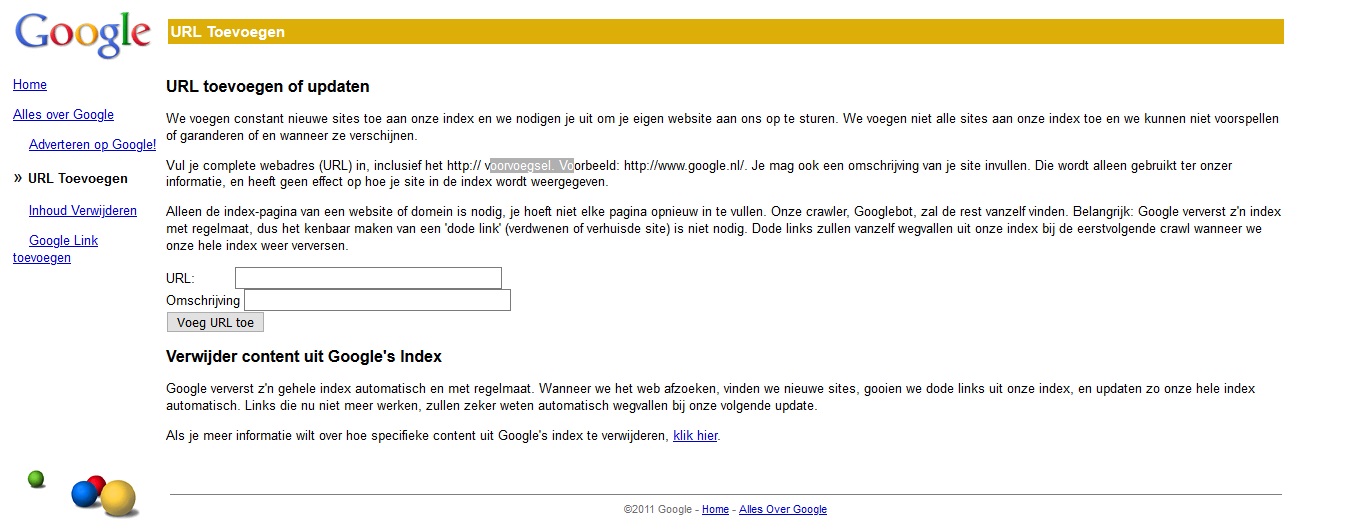Open footer Alles Over Google link
The height and width of the screenshot is (532, 1366).
(783, 510)
